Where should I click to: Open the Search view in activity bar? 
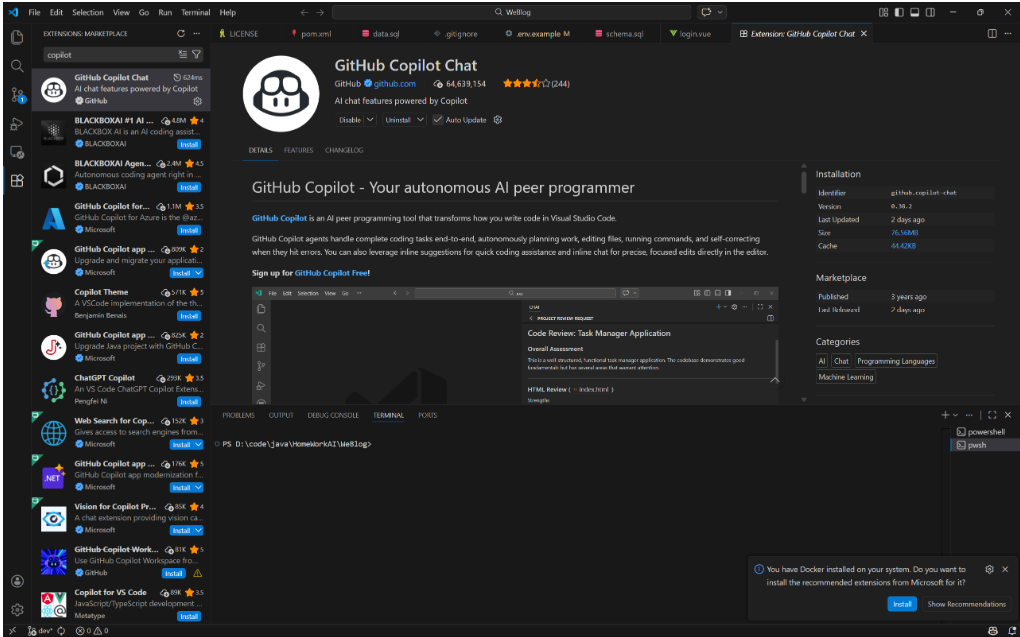[x=17, y=66]
